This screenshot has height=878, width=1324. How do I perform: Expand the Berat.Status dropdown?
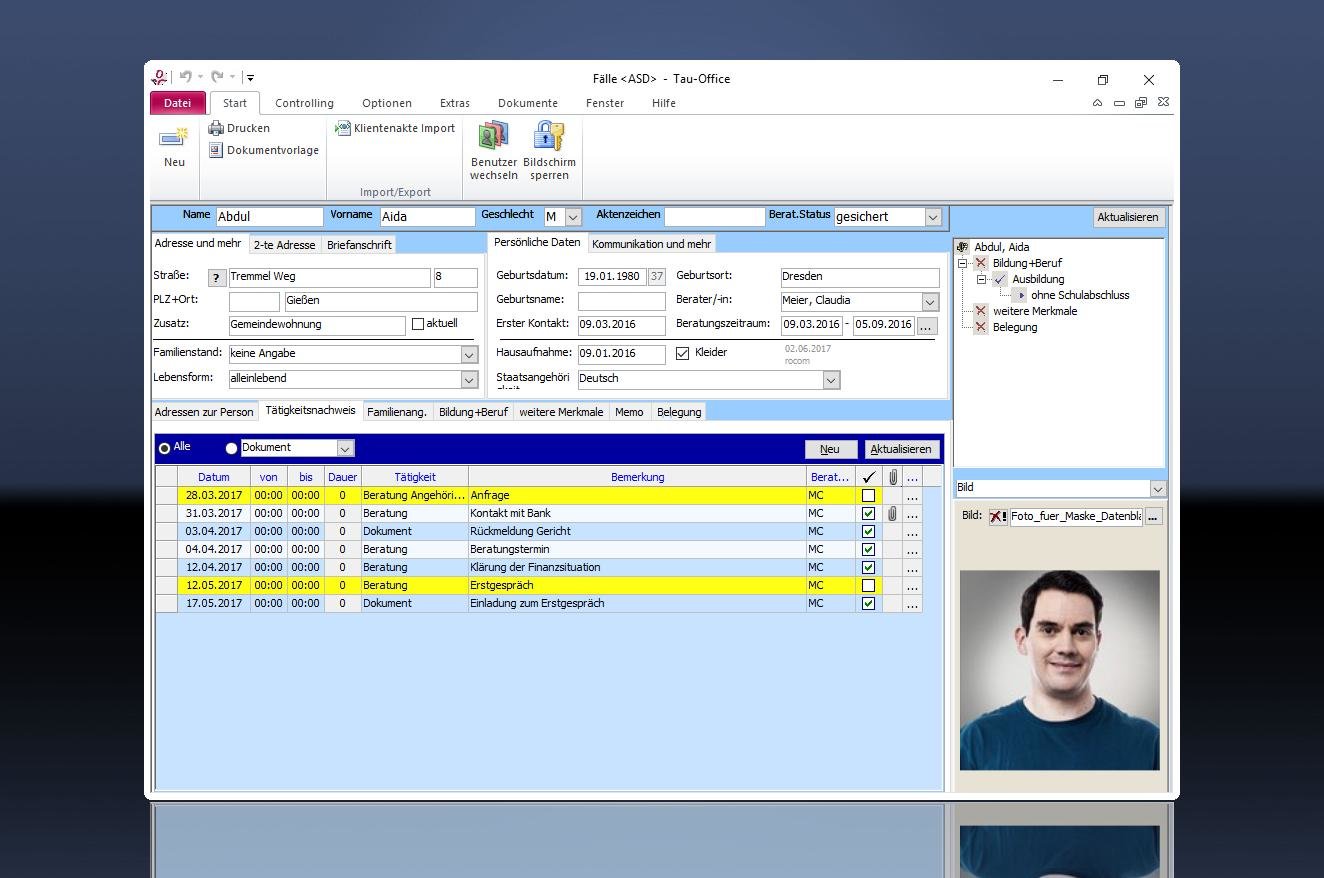pos(932,217)
